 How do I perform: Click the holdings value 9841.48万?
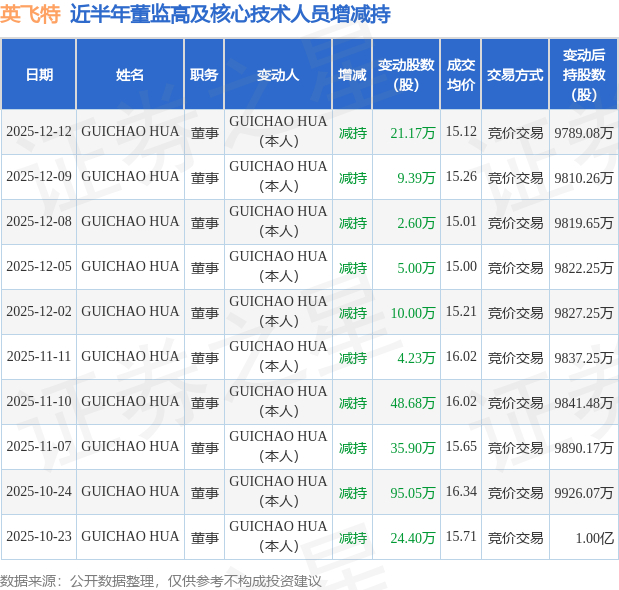pyautogui.click(x=583, y=403)
